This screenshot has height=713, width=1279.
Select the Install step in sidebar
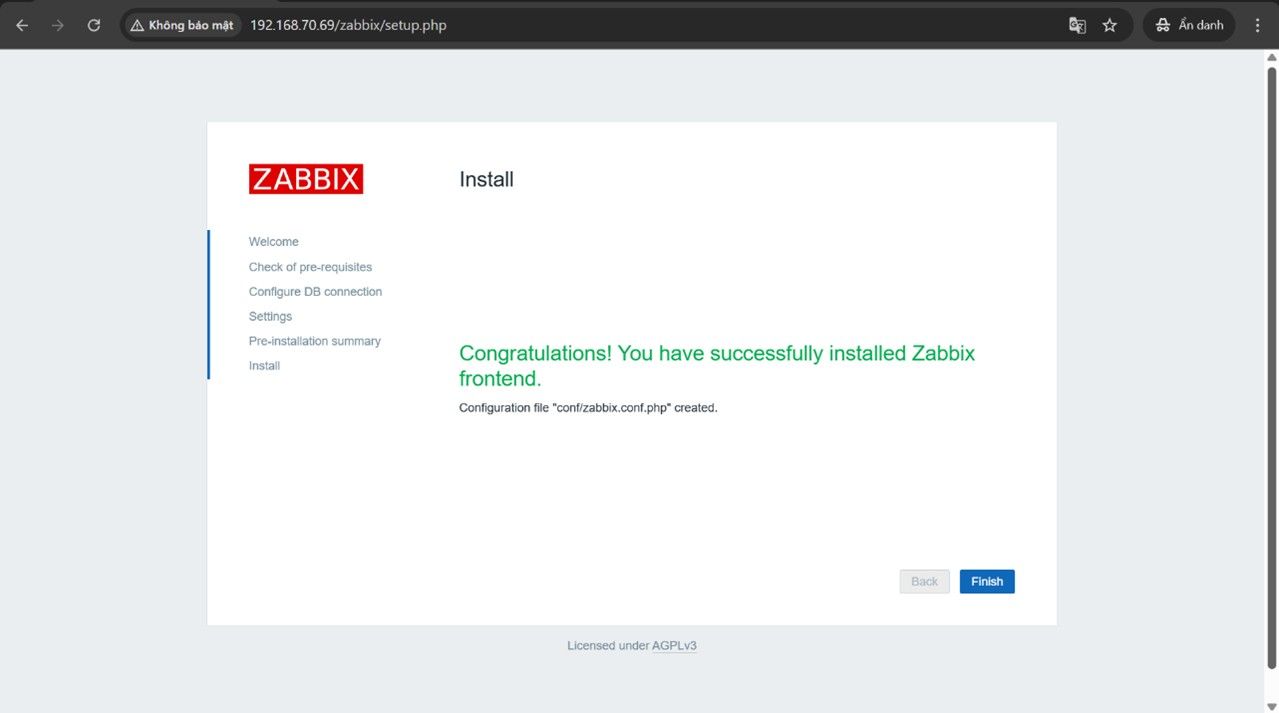pyautogui.click(x=264, y=366)
